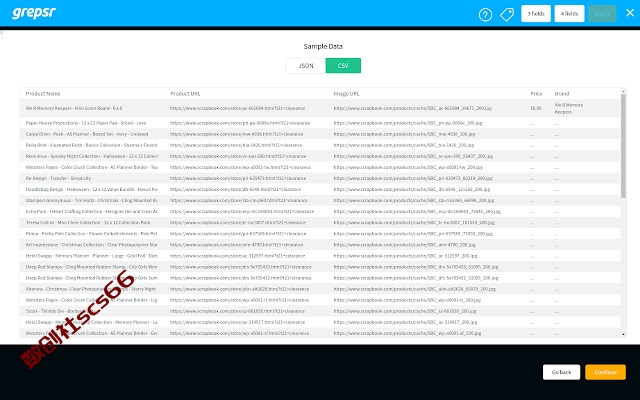This screenshot has height=400, width=640.
Task: Click the product URL containing sz-661838
Action: [x=237, y=310]
